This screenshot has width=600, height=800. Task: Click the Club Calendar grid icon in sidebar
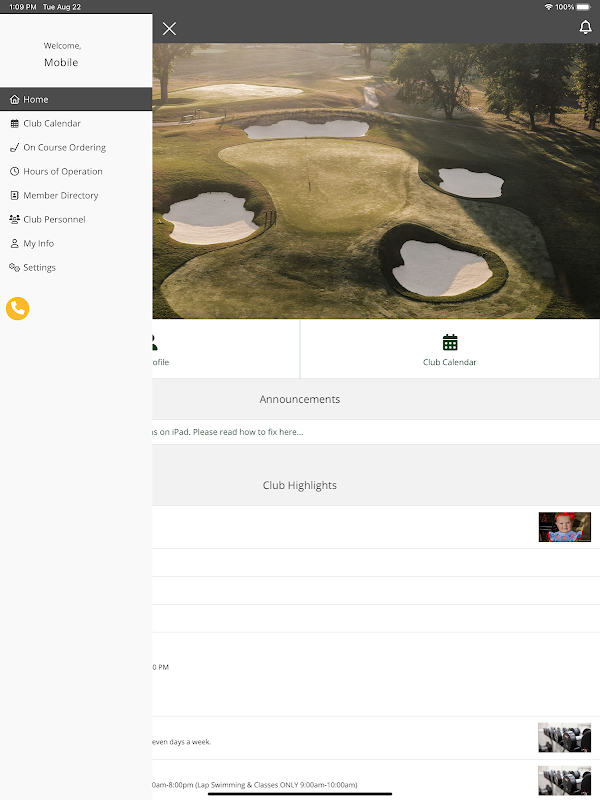(x=15, y=123)
